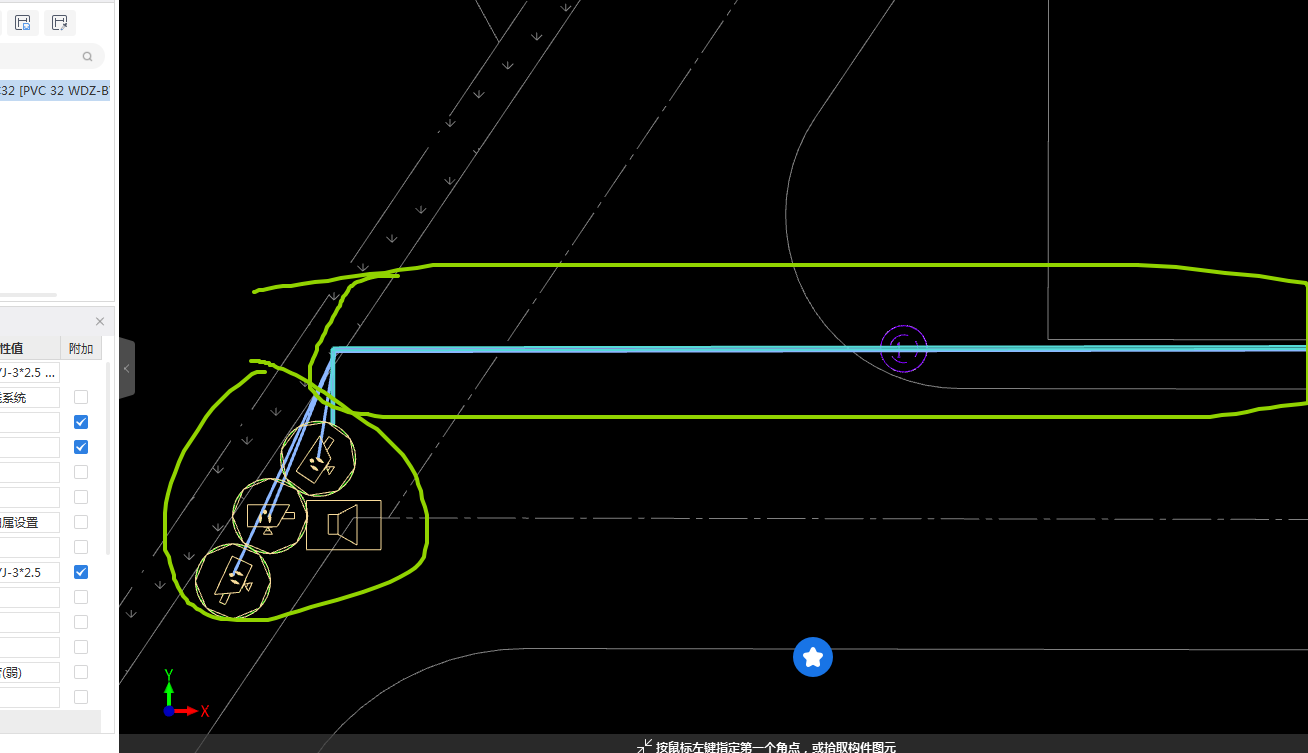Image resolution: width=1308 pixels, height=753 pixels.
Task: Toggle the 附加 checkbox beside '系统' value
Action: (x=81, y=397)
